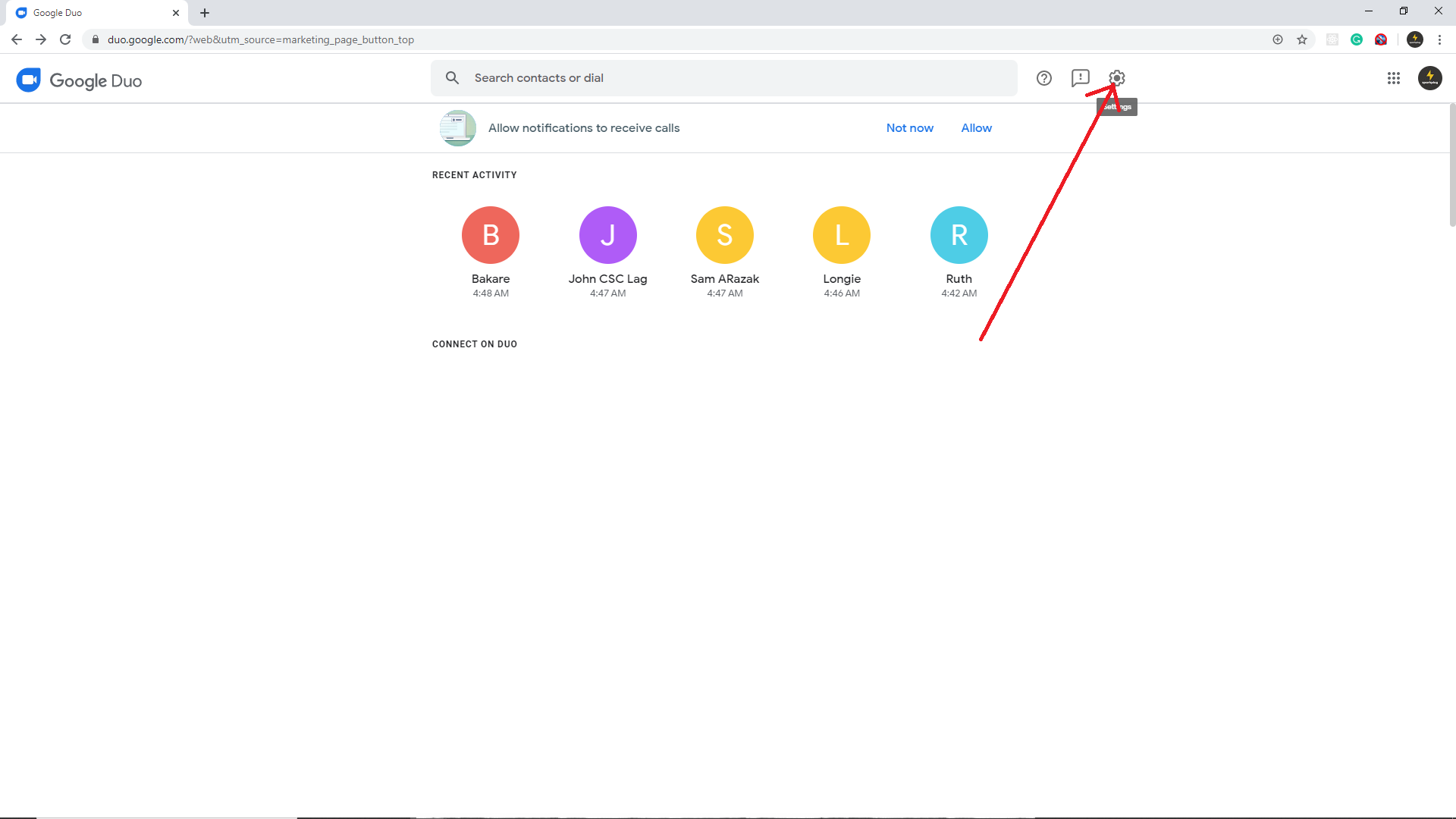Click the address bar URL
This screenshot has width=1456, height=819.
coord(260,39)
